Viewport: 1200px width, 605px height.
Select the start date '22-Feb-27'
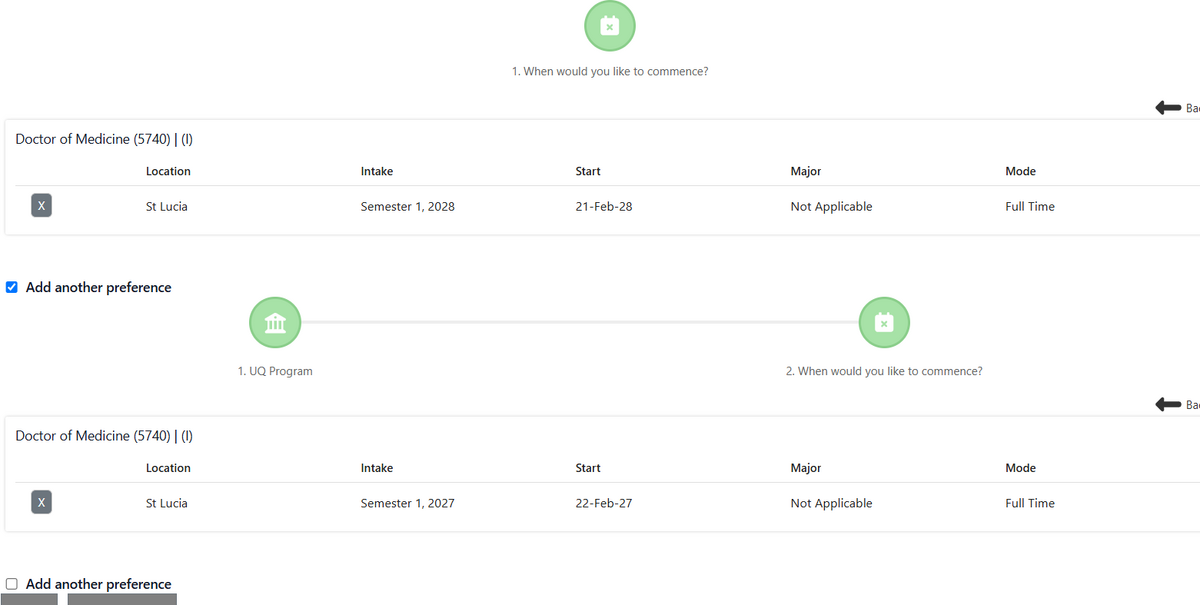(x=604, y=504)
